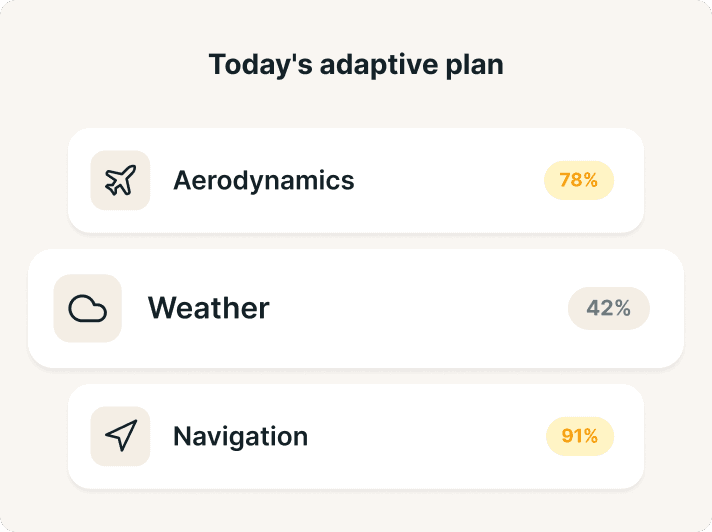Click the "Today's adaptive plan" heading
The width and height of the screenshot is (712, 532).
(355, 65)
